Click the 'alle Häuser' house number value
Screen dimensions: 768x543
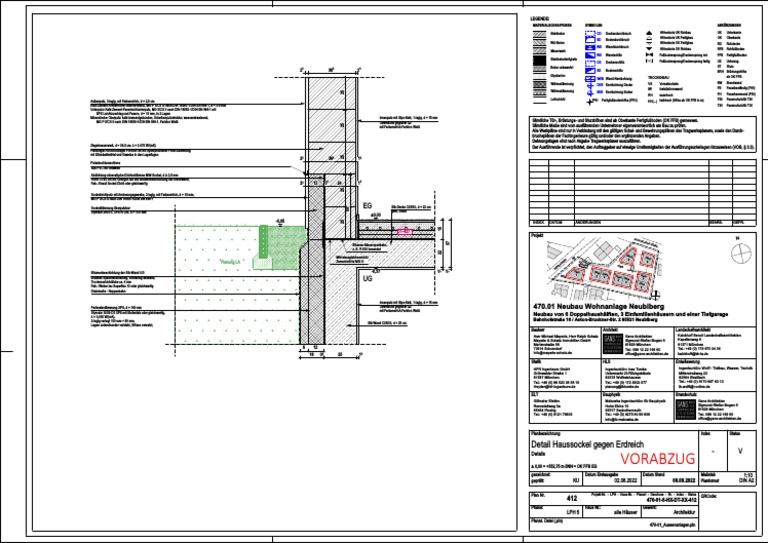tap(625, 512)
